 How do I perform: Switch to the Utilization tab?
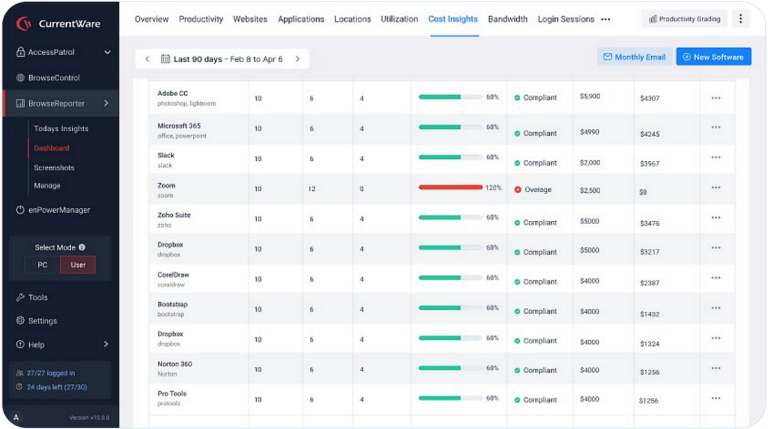(399, 19)
